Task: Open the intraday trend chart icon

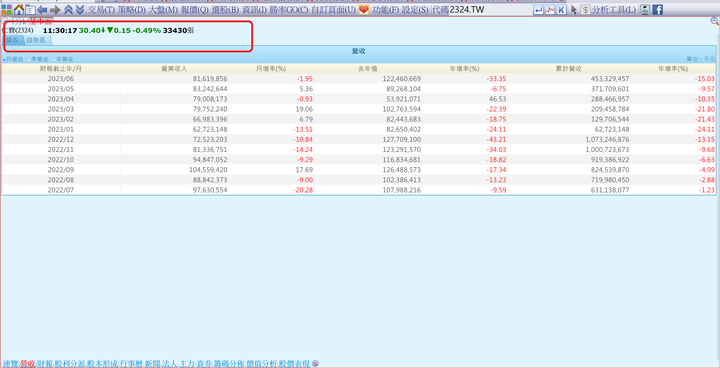Action: tap(550, 10)
